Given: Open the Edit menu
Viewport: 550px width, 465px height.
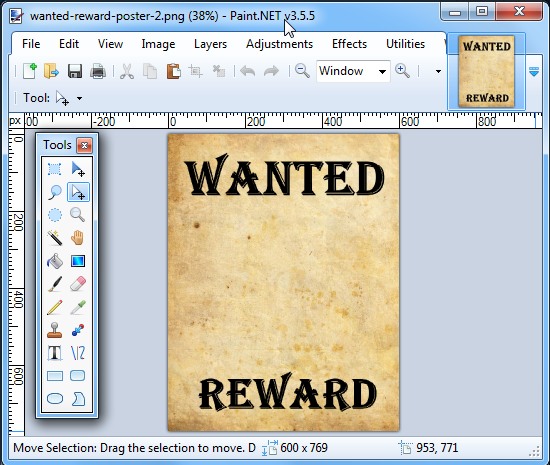Looking at the screenshot, I should pyautogui.click(x=69, y=44).
